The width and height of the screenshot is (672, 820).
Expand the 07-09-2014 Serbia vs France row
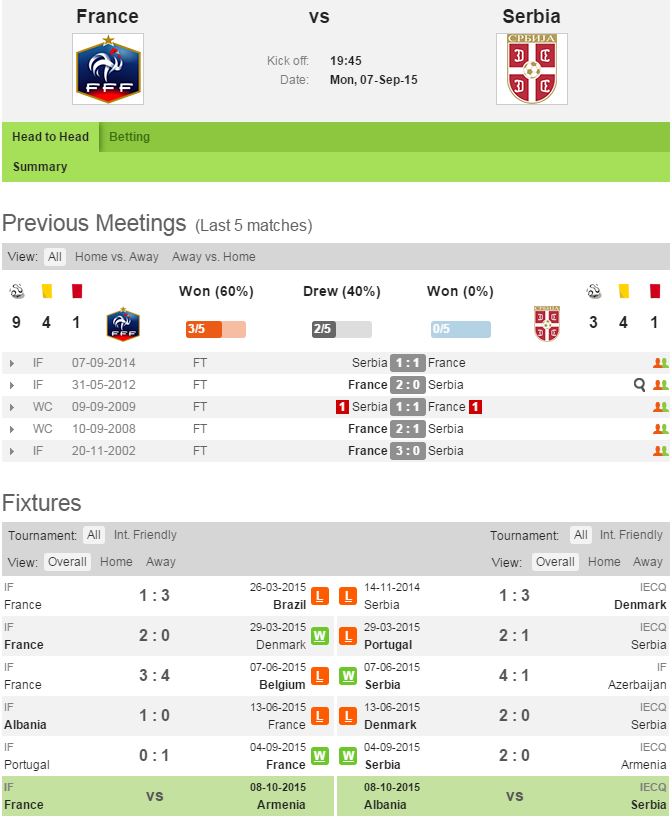coord(11,363)
